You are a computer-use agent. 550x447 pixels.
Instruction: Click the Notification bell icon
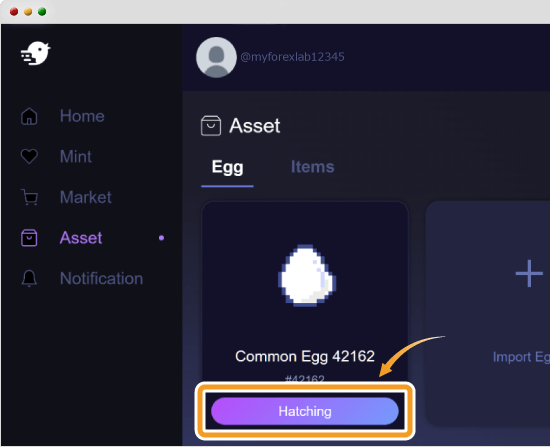point(29,279)
